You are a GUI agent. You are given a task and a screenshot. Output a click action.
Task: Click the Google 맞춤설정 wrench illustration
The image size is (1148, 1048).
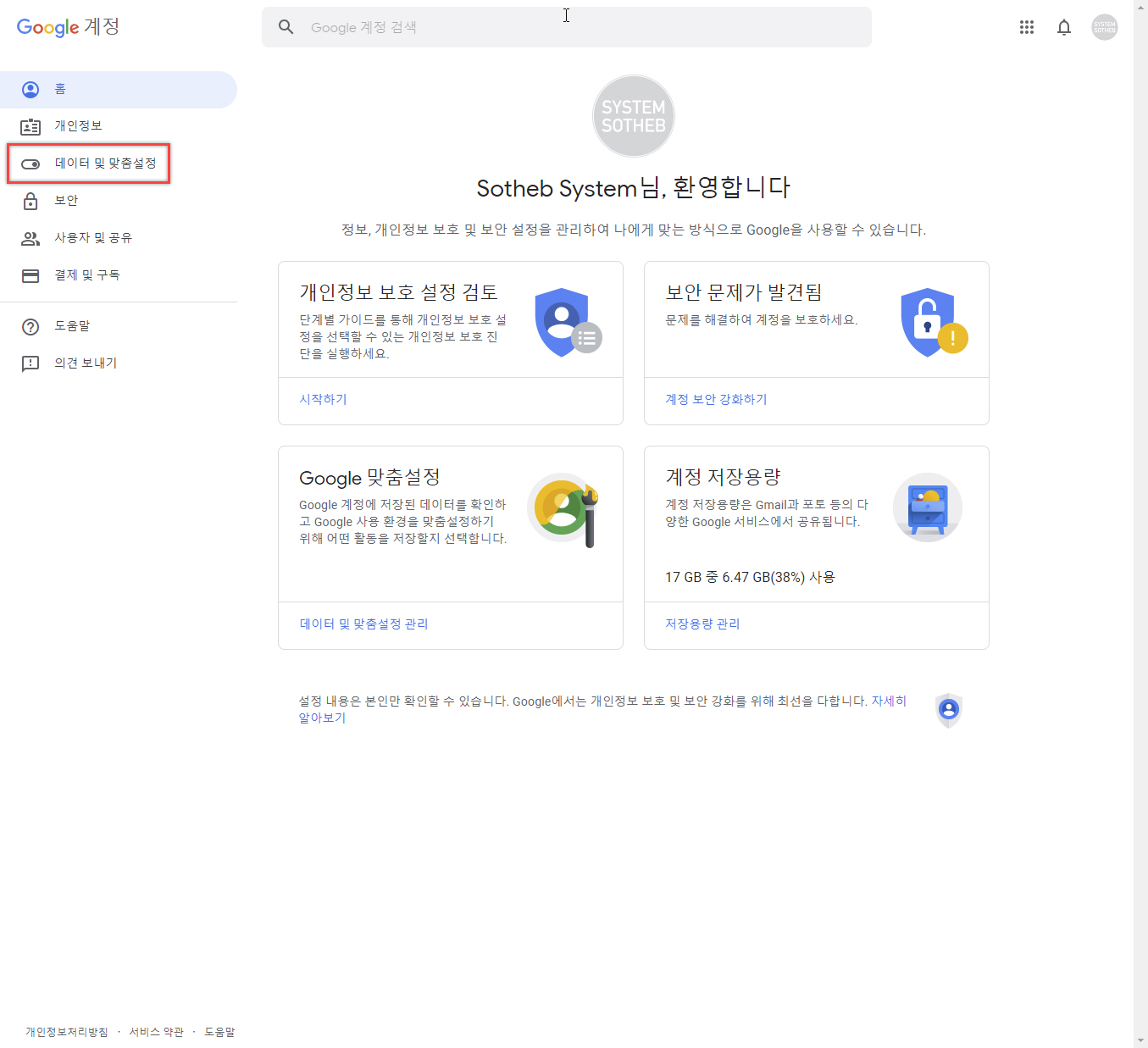(563, 509)
